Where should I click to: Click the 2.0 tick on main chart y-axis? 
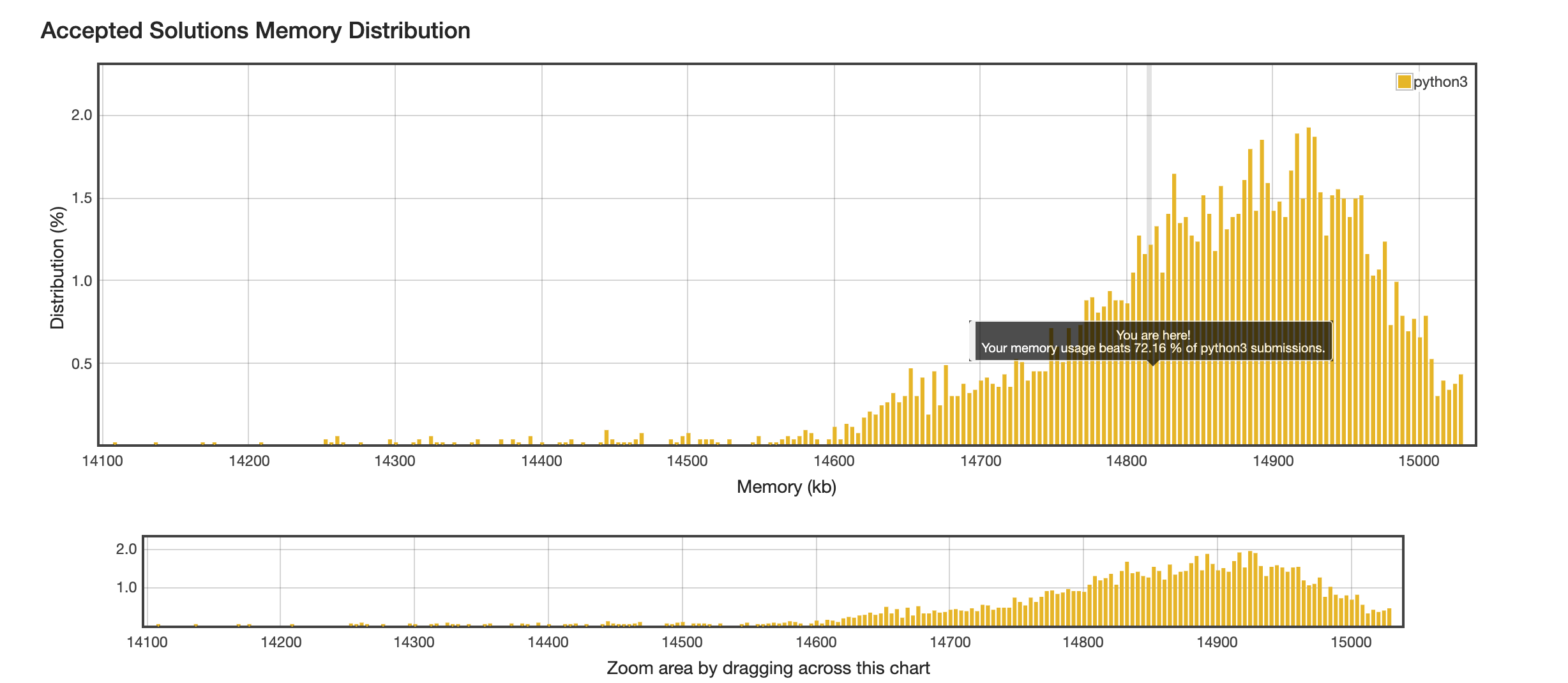click(x=82, y=116)
